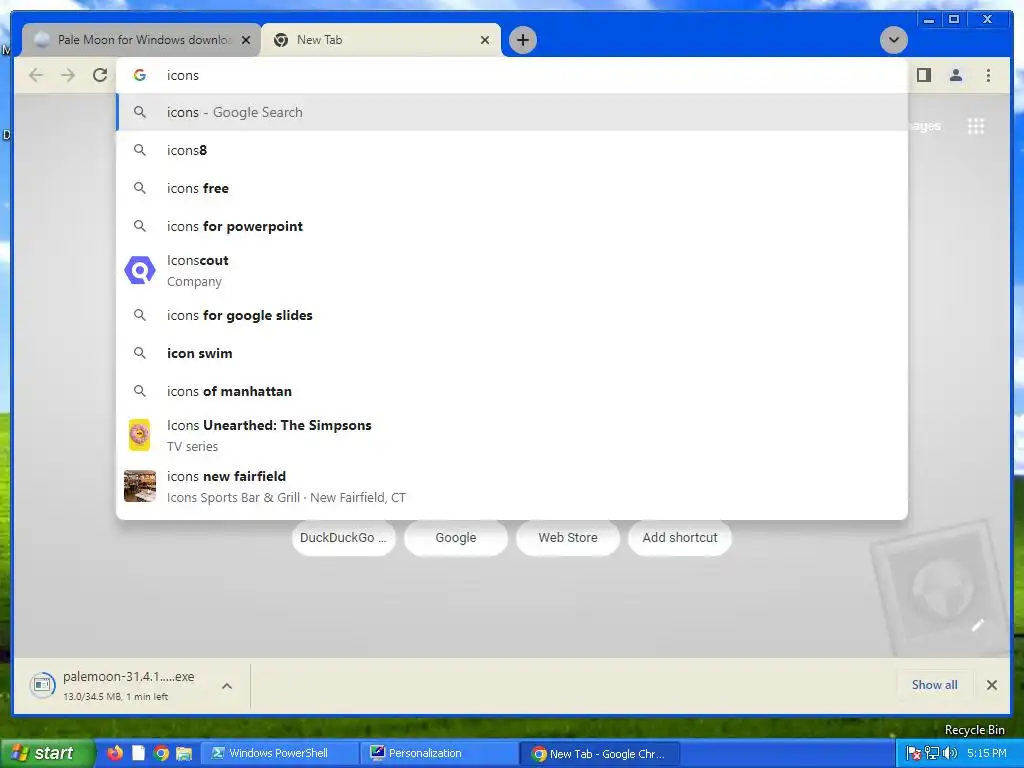Launch Chrome from quick launch
Image resolution: width=1024 pixels, height=768 pixels.
click(161, 753)
